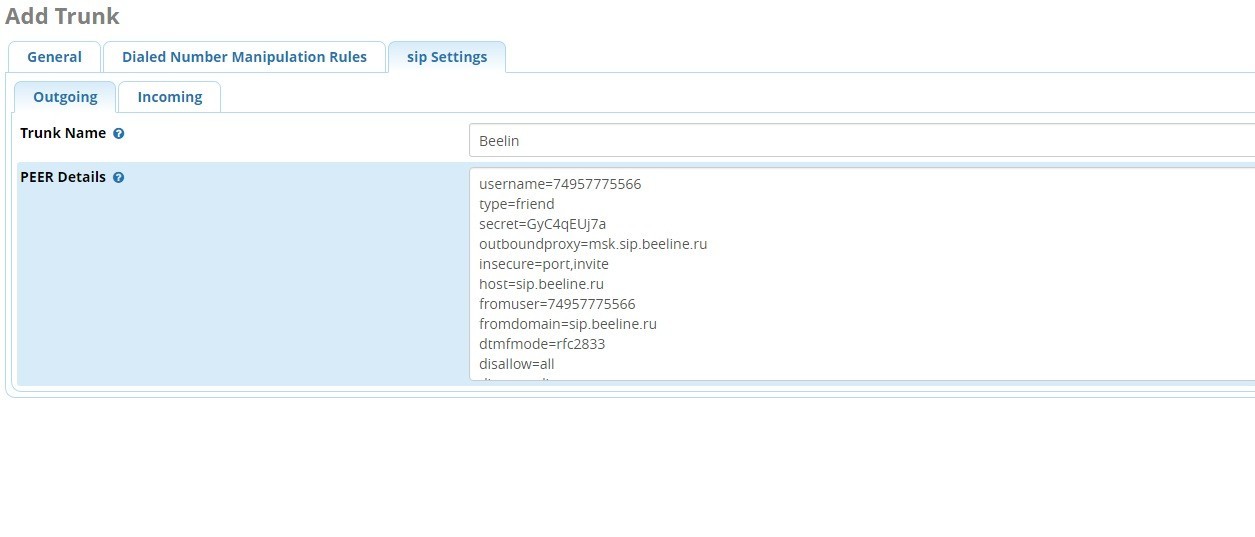
Task: Click the host=sip.beeline.ru line
Action: pyautogui.click(x=541, y=284)
